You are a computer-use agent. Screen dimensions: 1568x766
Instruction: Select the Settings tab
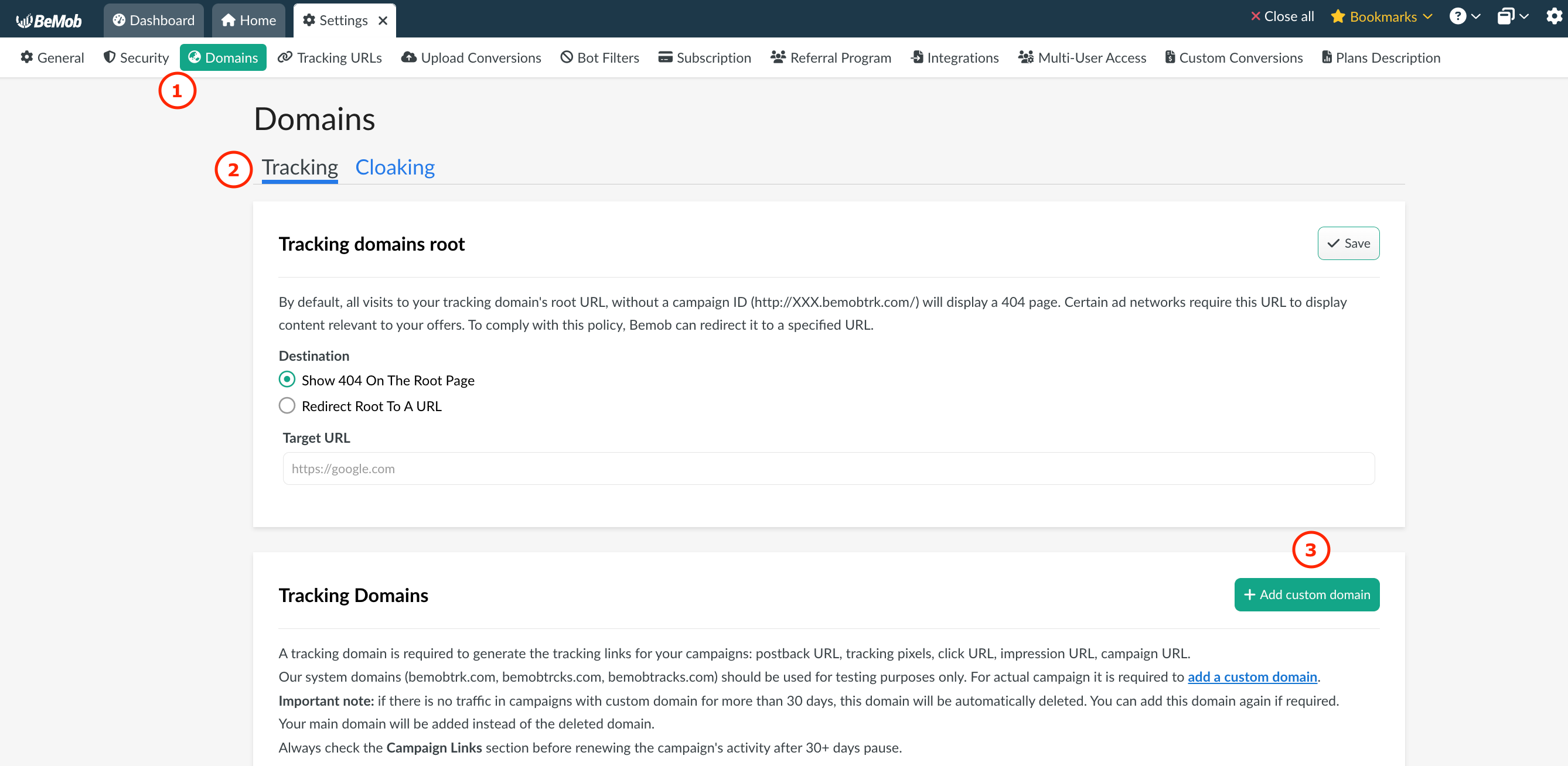coord(343,20)
